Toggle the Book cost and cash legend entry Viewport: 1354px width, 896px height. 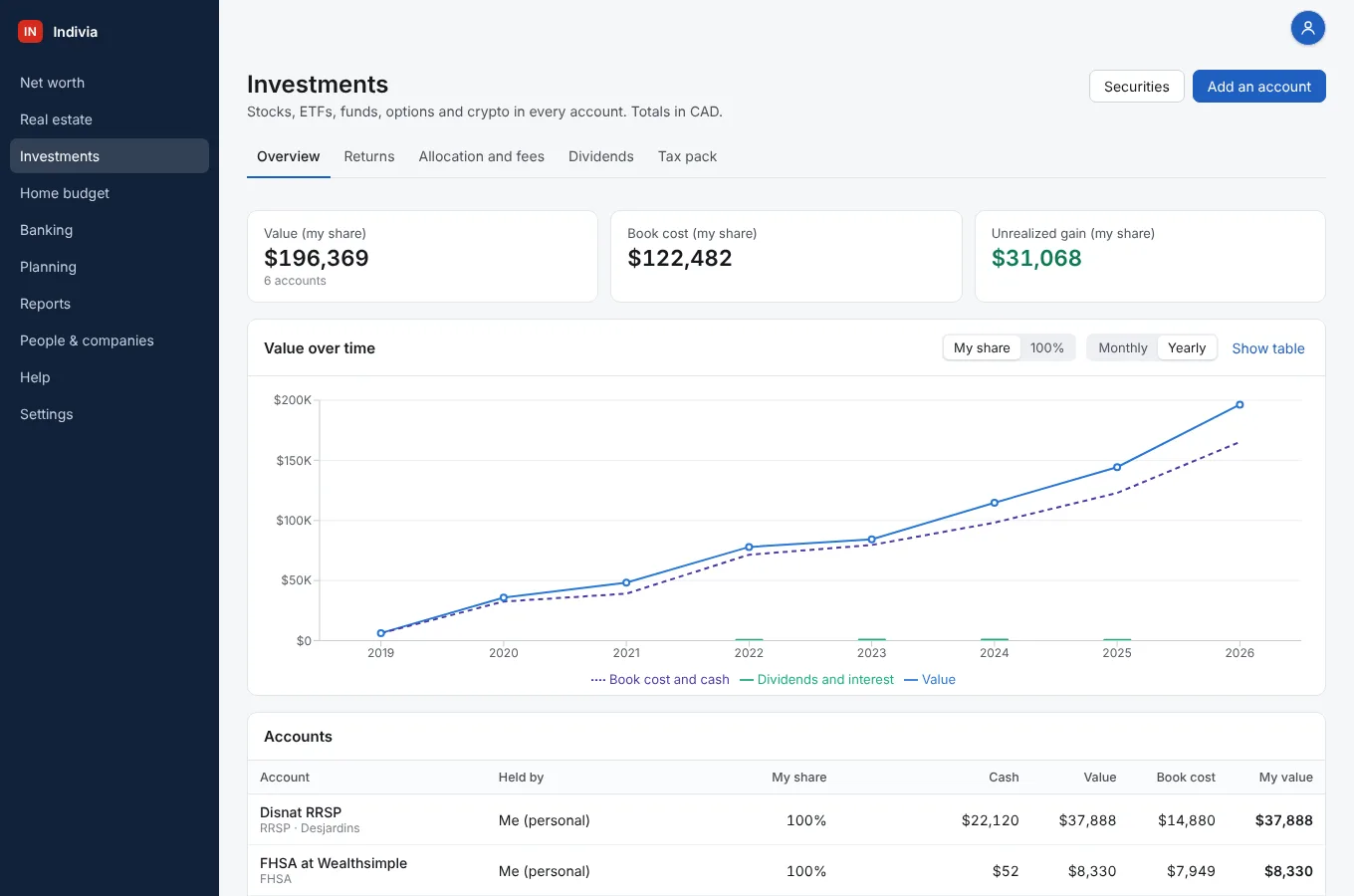point(660,680)
